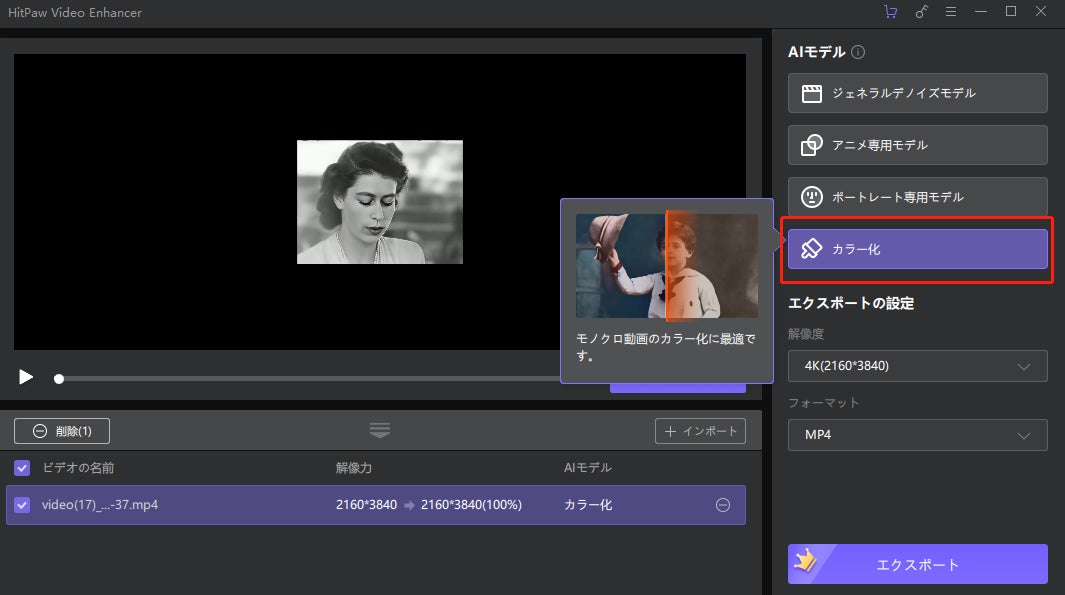Remove video with the minus circle icon
Screen dimensions: 1065x595
click(723, 505)
